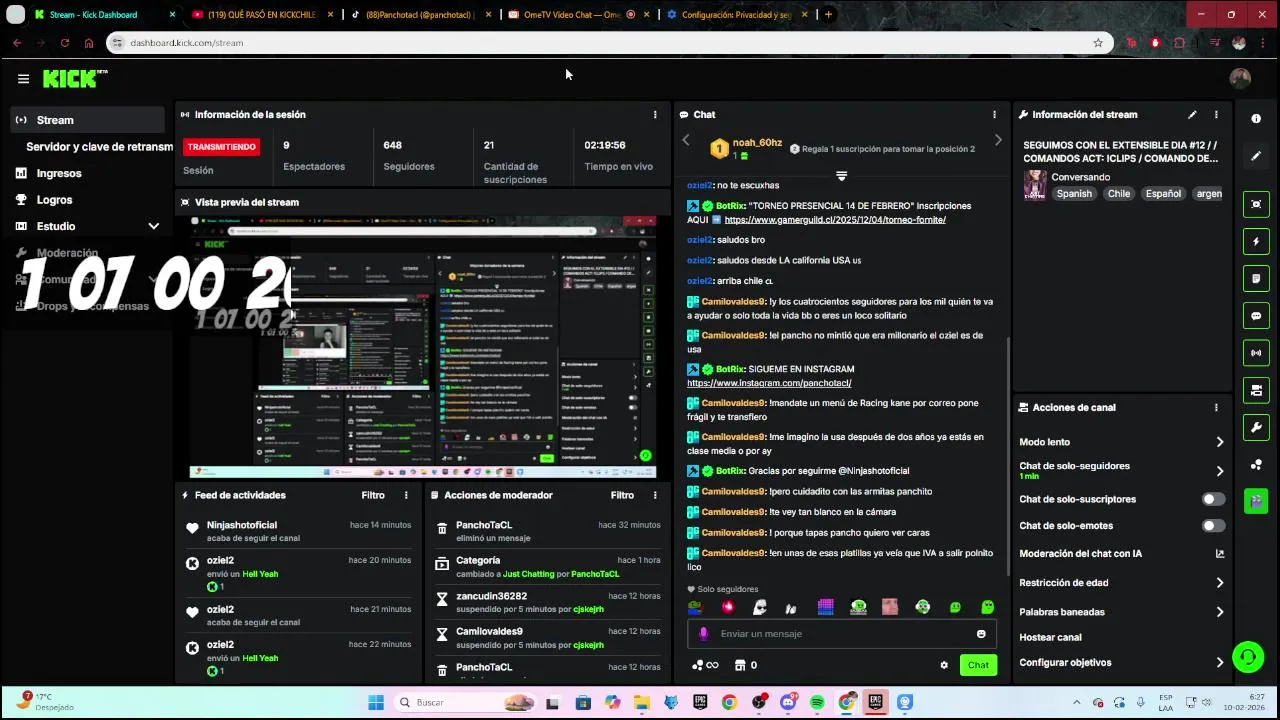Open Chat panel three-dot options
The image size is (1280, 720).
994,115
